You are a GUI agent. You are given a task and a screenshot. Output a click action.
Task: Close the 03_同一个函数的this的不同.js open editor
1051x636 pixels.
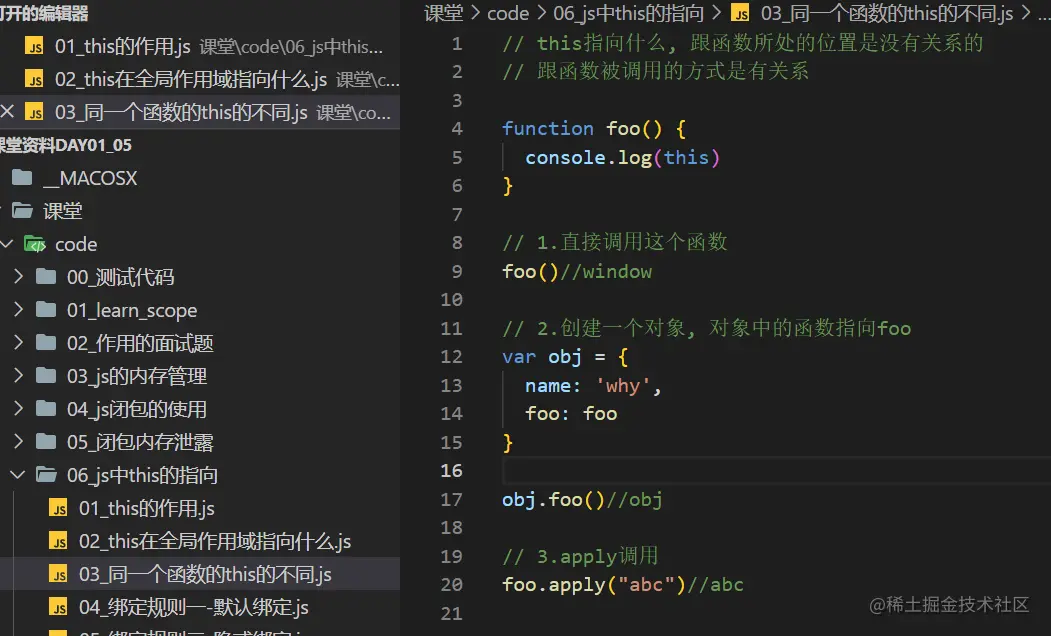[x=7, y=111]
